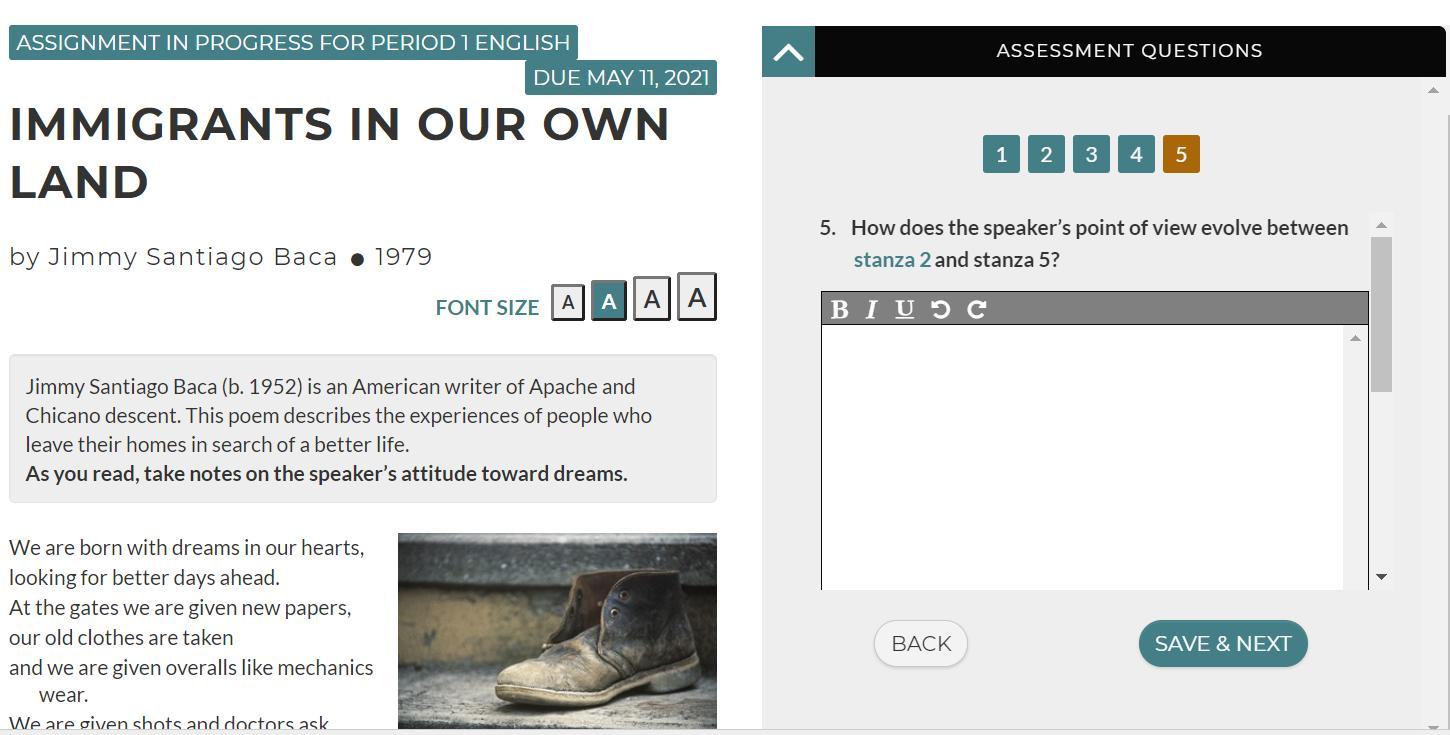The image size is (1450, 735).
Task: Choose the largest font size option
Action: point(697,297)
